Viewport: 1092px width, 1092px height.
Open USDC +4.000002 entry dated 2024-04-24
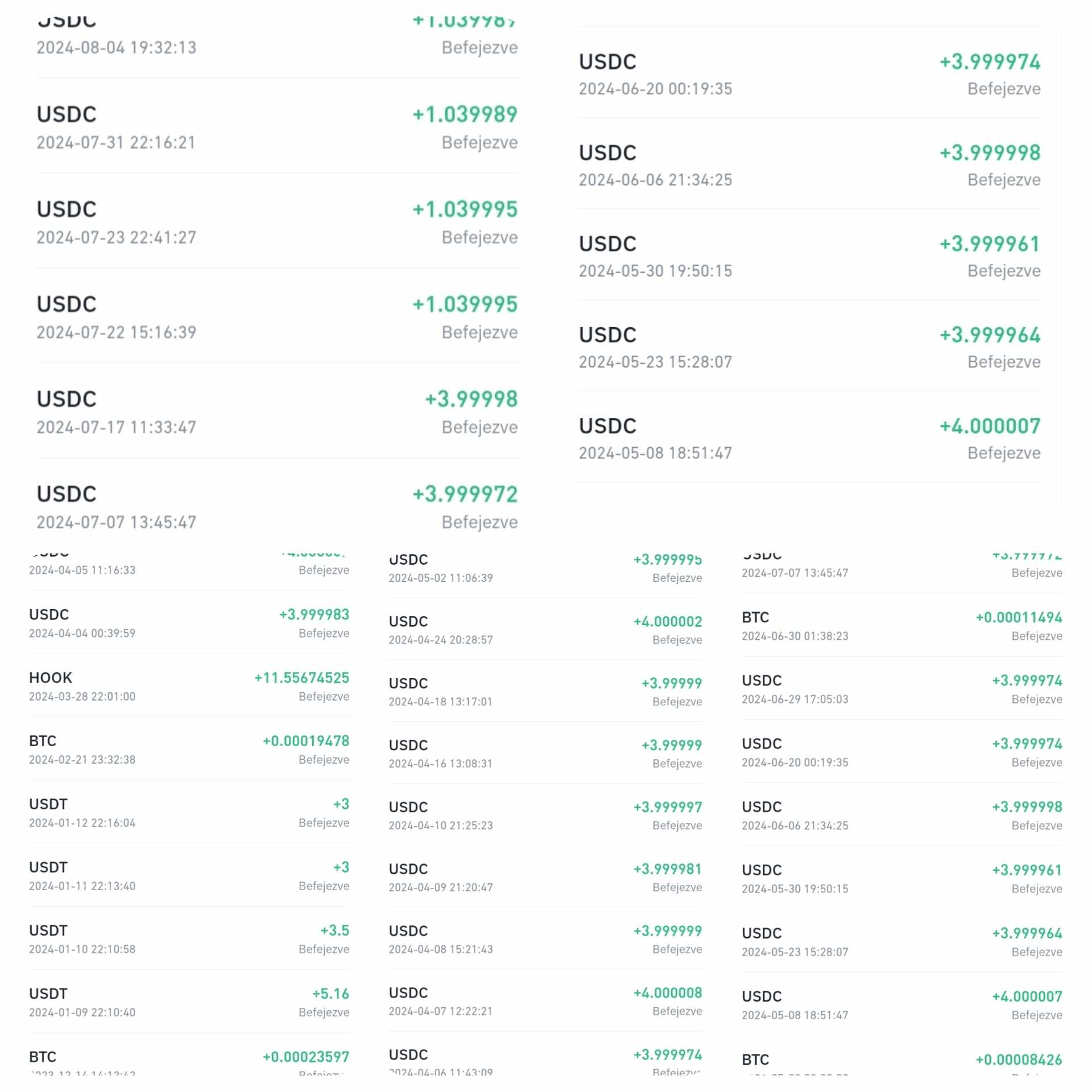click(545, 629)
